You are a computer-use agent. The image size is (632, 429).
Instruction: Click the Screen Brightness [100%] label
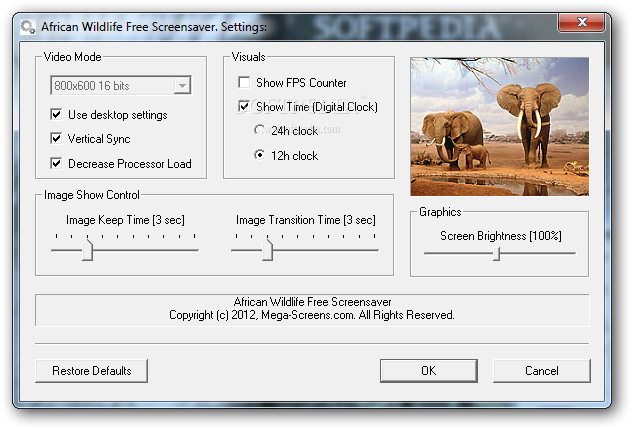click(x=501, y=236)
